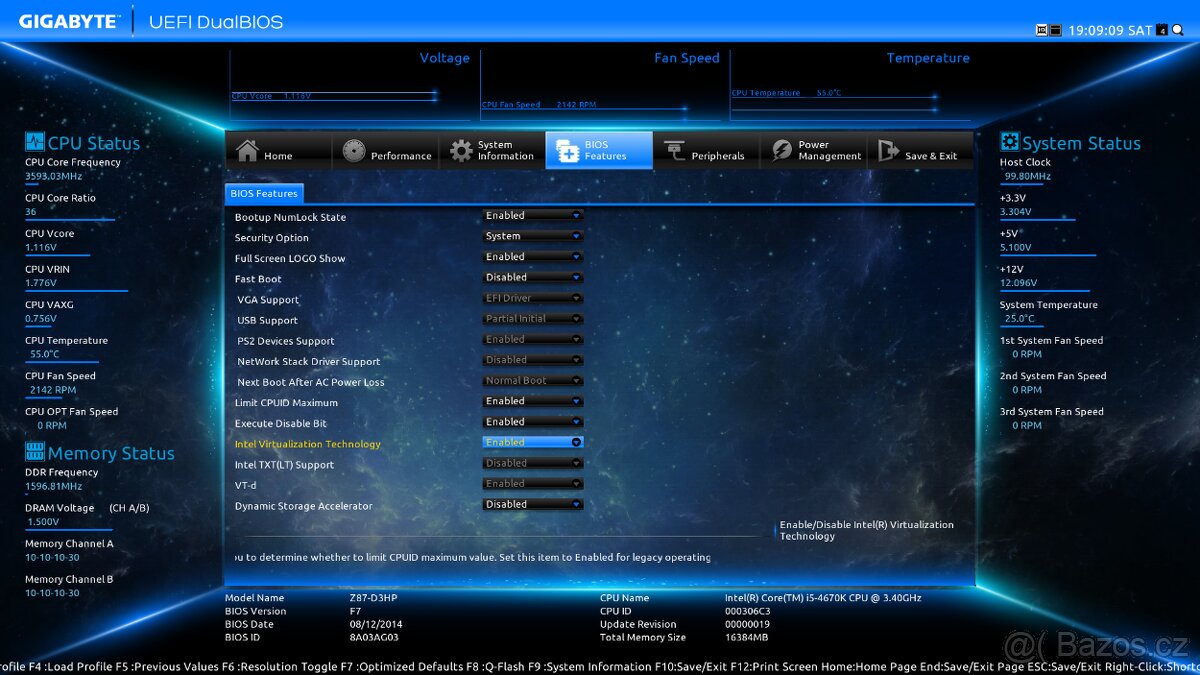Select the Dynamic Storage Accelerator label
The image size is (1200, 675).
click(x=303, y=506)
